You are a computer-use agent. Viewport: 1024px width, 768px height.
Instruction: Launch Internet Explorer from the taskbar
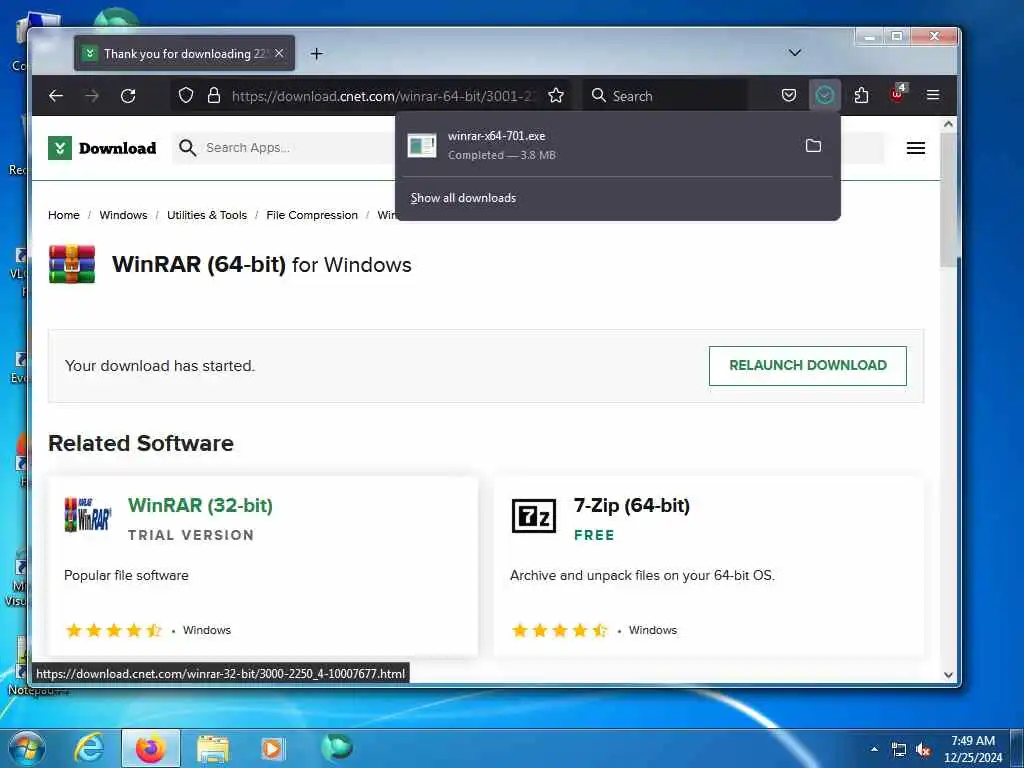[x=89, y=748]
